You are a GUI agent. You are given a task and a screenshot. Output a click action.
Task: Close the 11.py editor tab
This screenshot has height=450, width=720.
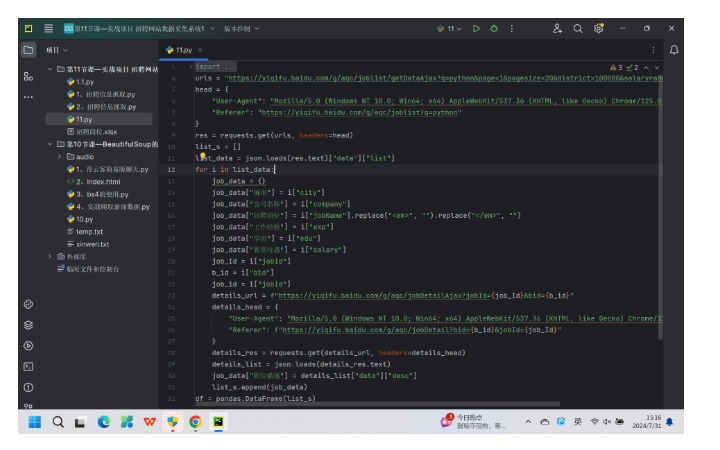200,50
